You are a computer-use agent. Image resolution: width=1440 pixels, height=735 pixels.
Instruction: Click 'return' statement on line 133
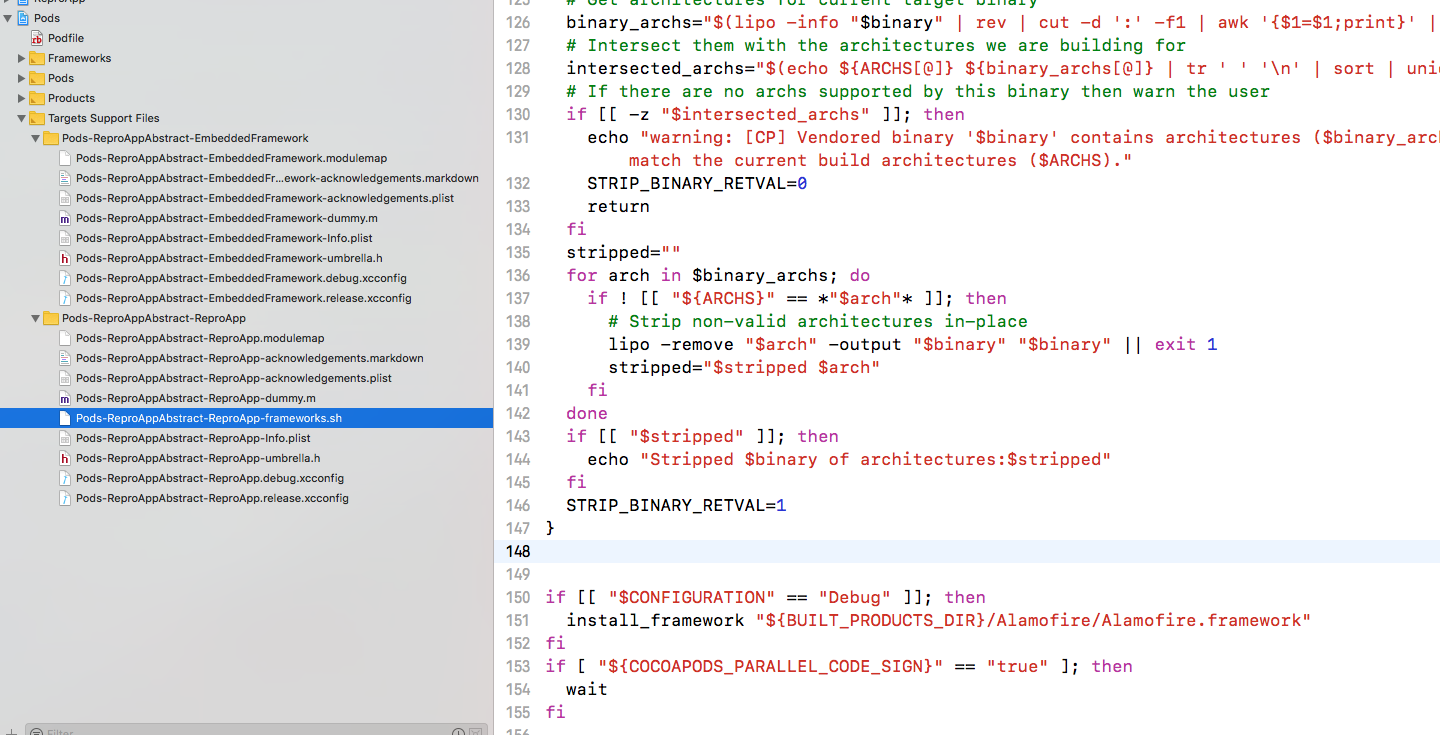point(618,206)
